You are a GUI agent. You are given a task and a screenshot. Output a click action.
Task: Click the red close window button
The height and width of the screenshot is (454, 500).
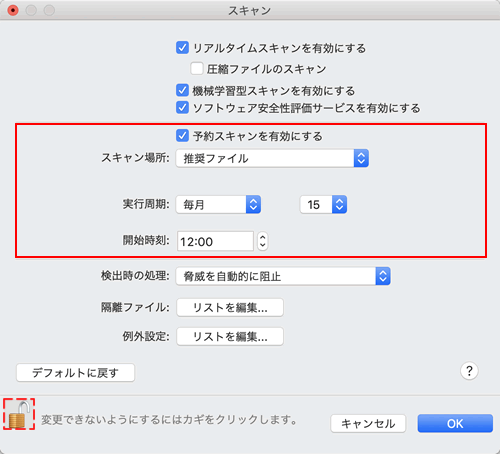pos(13,10)
